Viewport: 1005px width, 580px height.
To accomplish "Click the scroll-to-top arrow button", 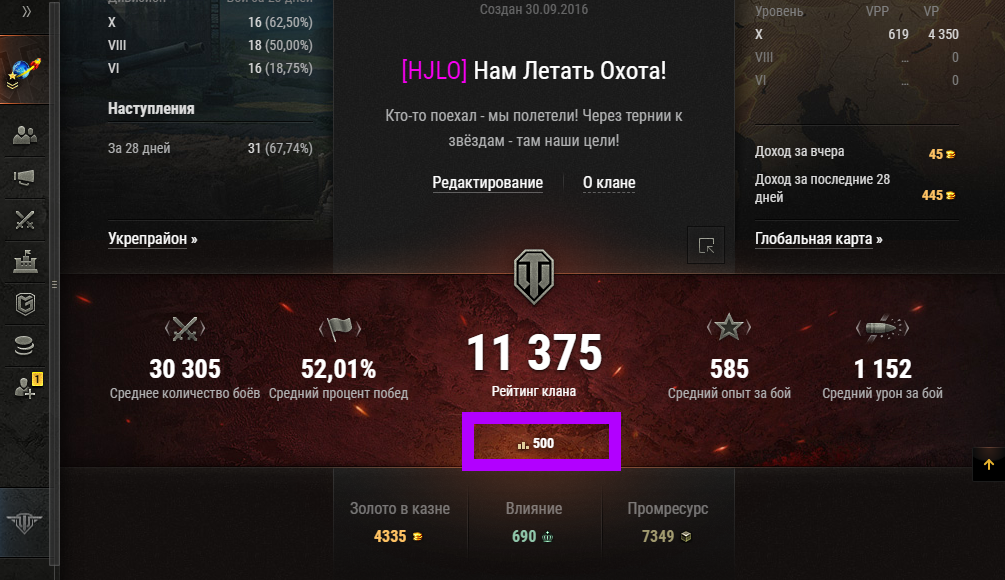I will coord(988,464).
